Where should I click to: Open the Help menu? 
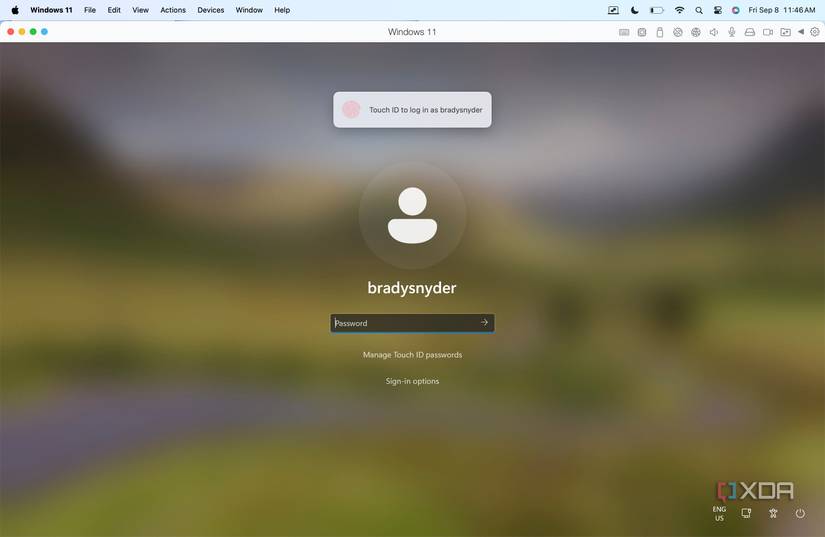282,10
